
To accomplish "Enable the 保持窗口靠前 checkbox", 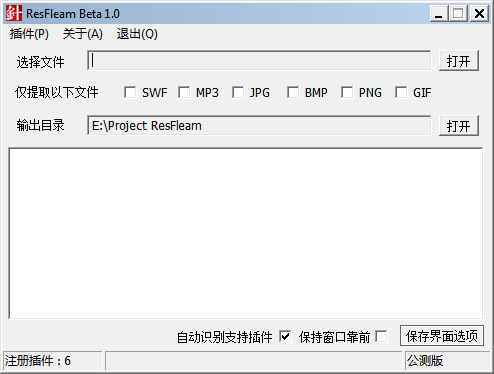I will [x=381, y=336].
